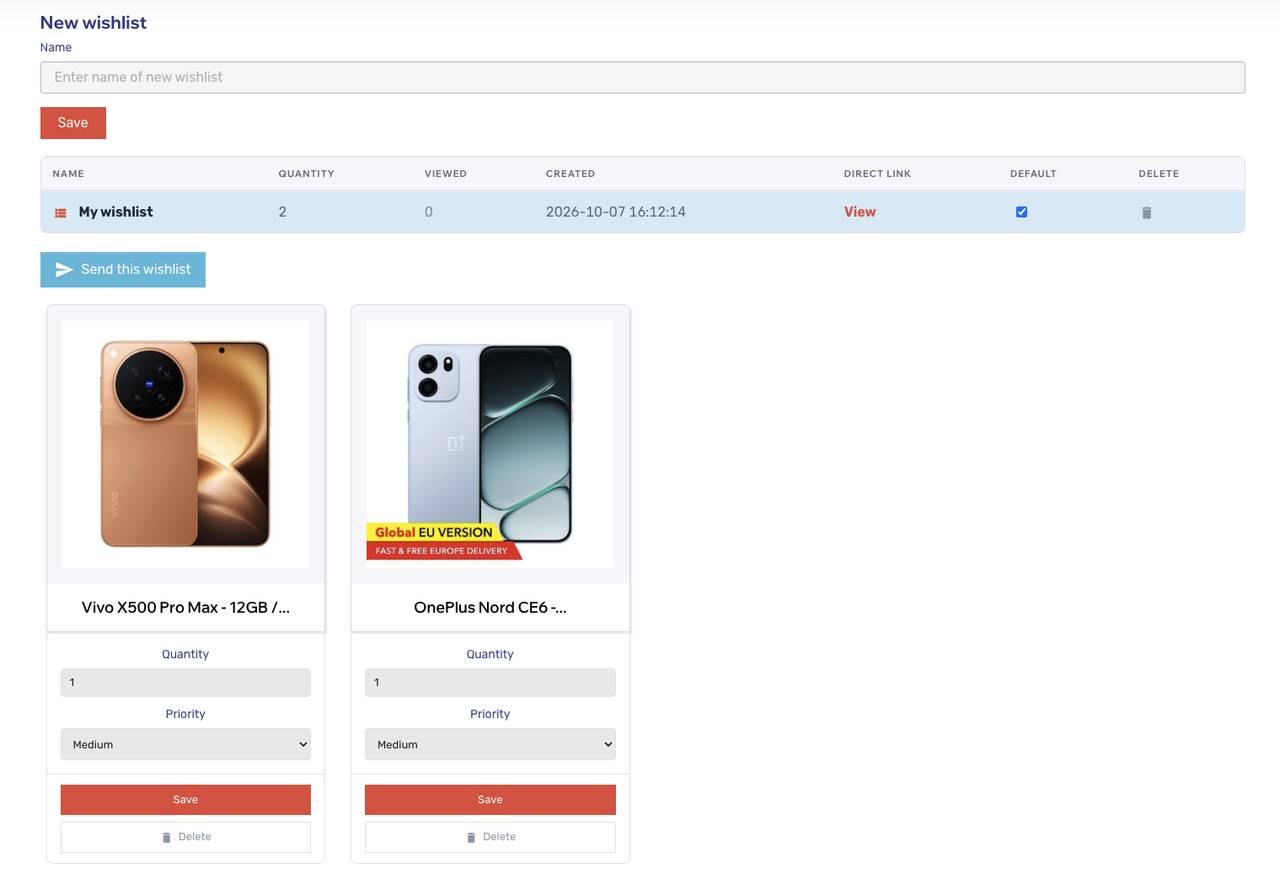This screenshot has height=874, width=1280.
Task: Save the new wishlist name
Action: click(x=73, y=123)
